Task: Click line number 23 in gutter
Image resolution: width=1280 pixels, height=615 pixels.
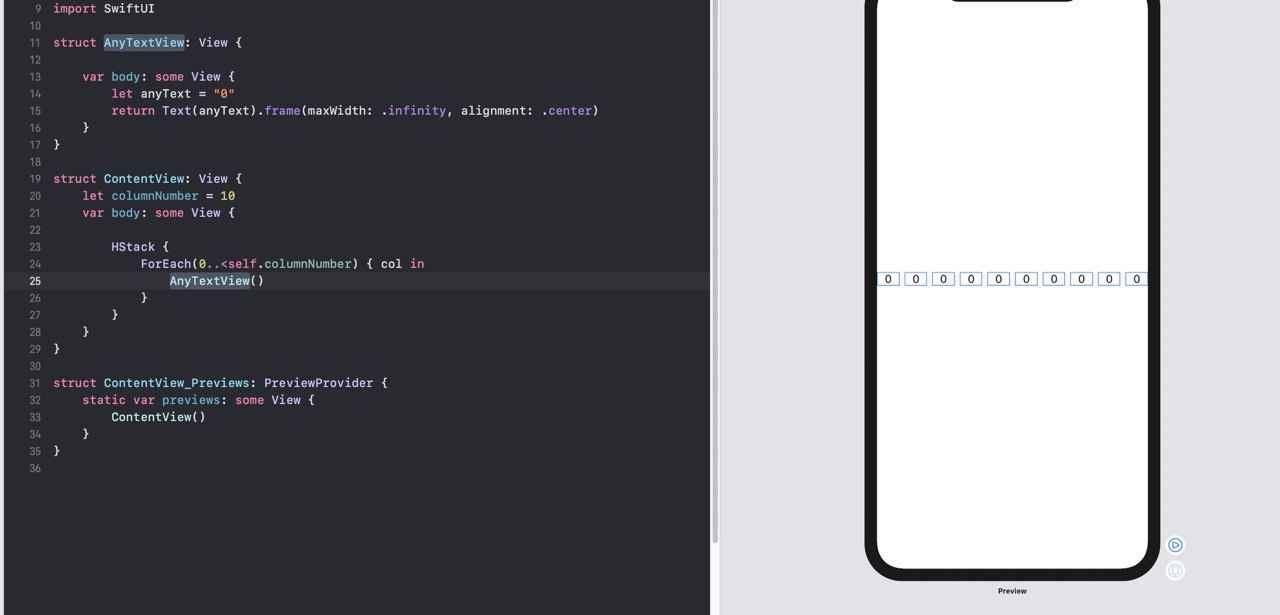Action: click(35, 246)
